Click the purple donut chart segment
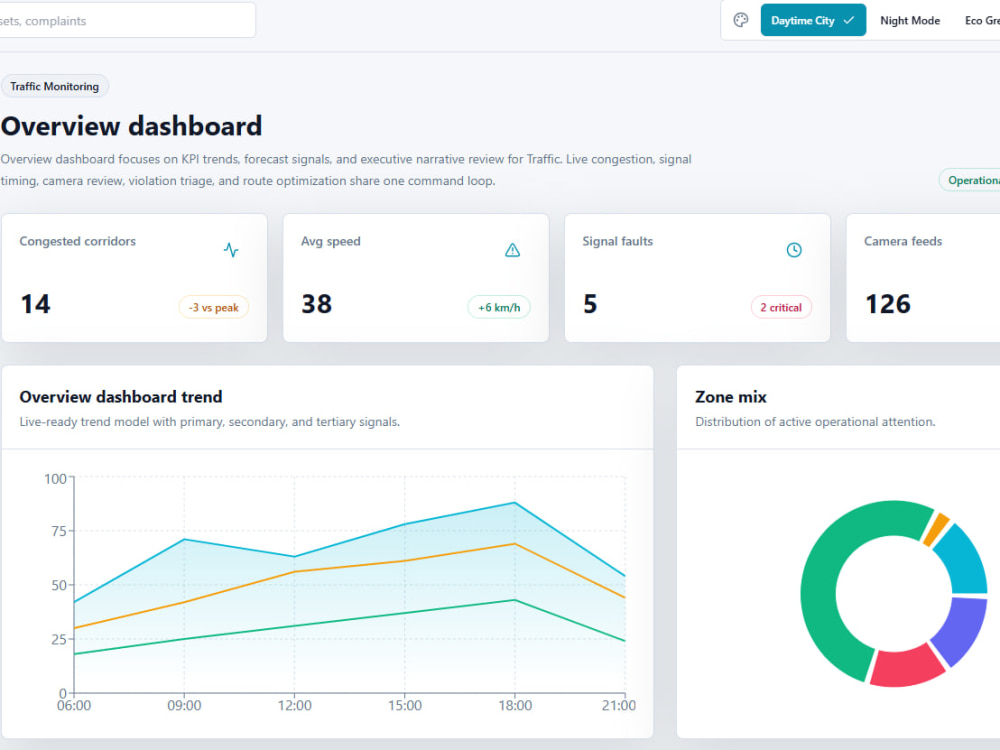This screenshot has width=1000, height=750. (962, 629)
